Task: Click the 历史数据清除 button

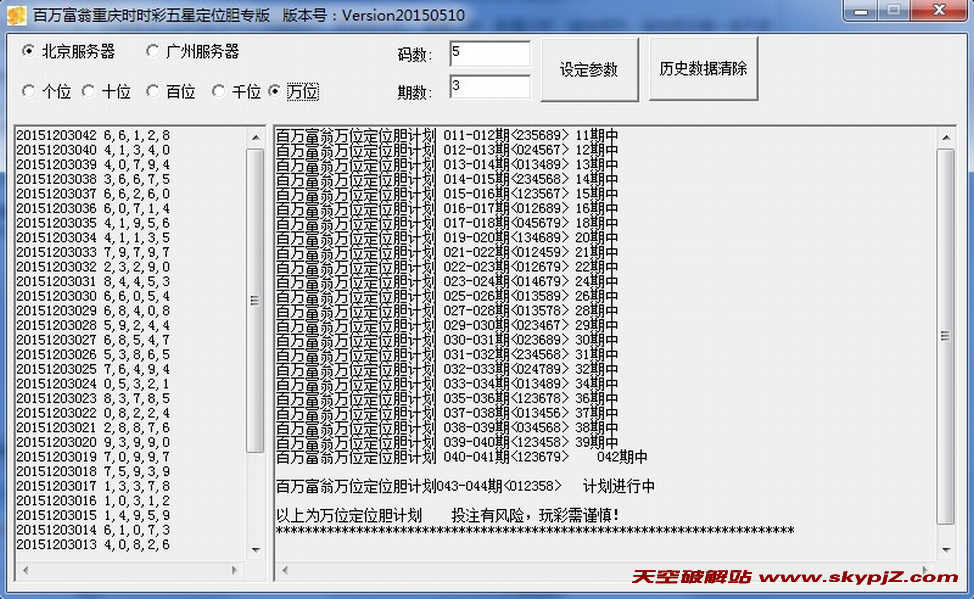Action: (x=704, y=67)
